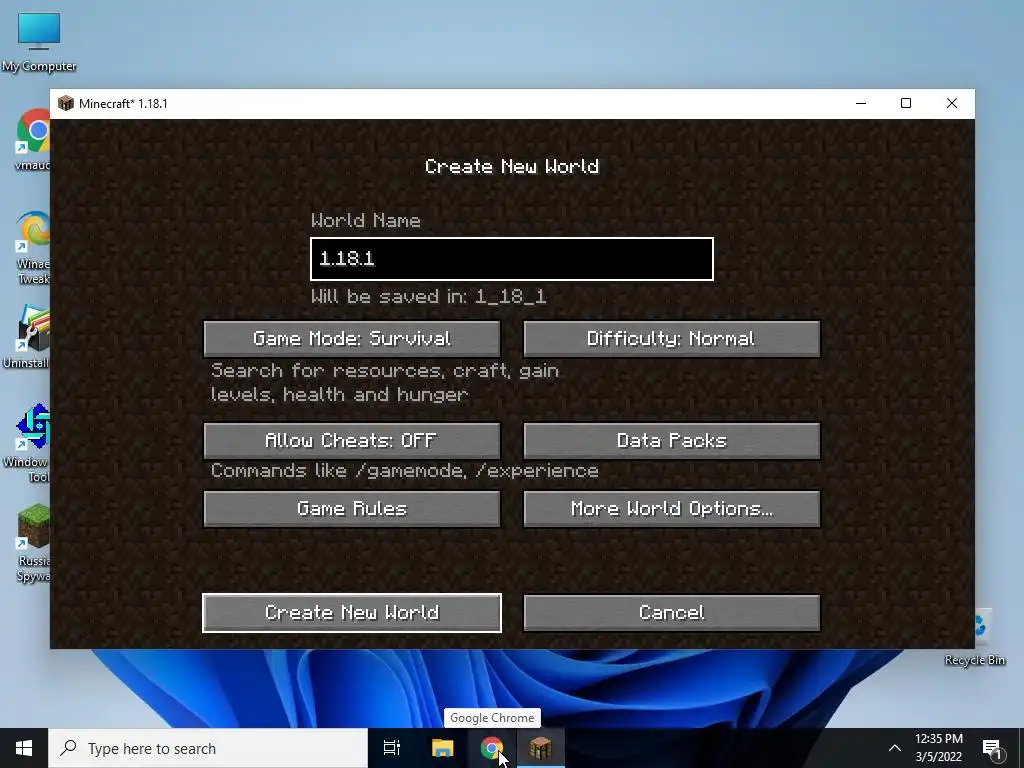
Task: Open Google Chrome from the taskbar
Action: tap(492, 748)
